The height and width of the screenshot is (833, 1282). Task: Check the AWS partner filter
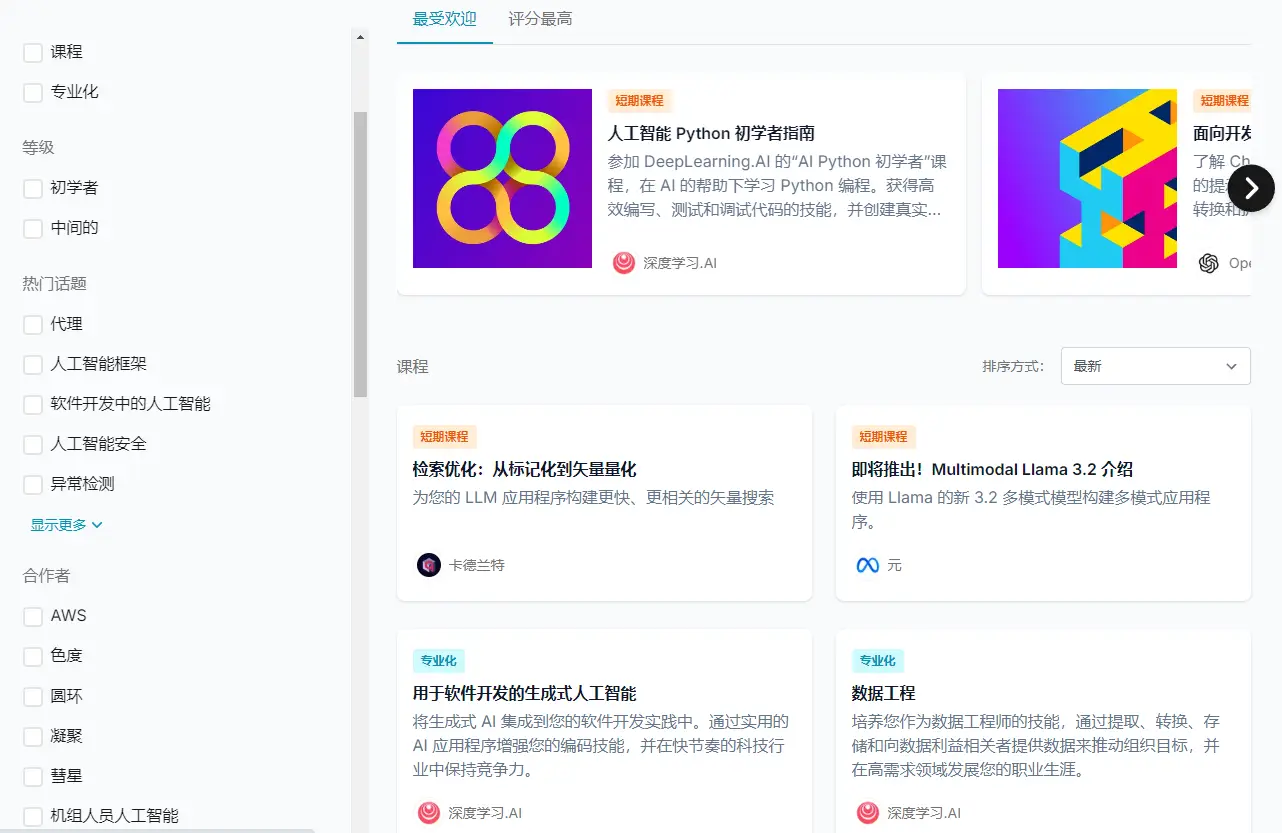click(33, 616)
